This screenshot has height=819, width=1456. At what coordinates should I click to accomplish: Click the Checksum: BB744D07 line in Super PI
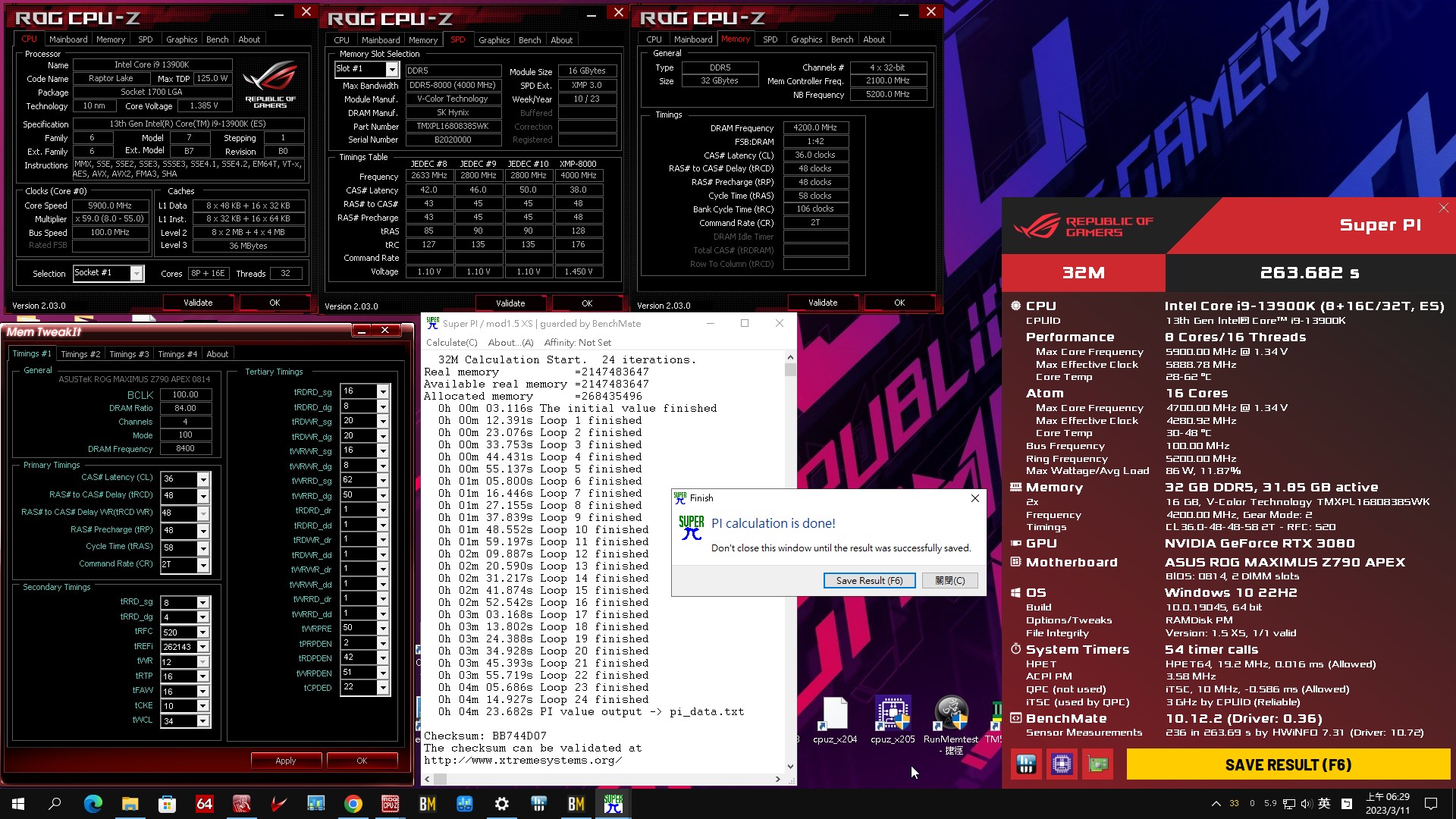point(485,736)
